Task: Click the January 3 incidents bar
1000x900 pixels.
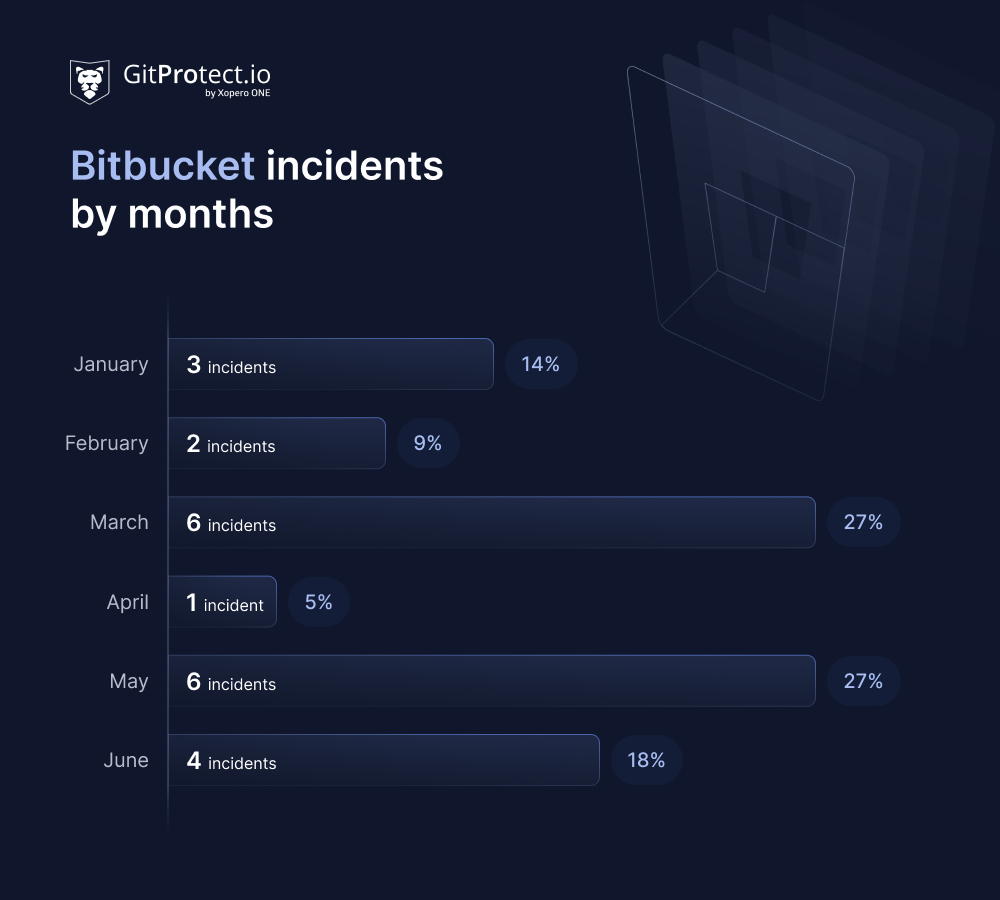Action: pyautogui.click(x=330, y=364)
